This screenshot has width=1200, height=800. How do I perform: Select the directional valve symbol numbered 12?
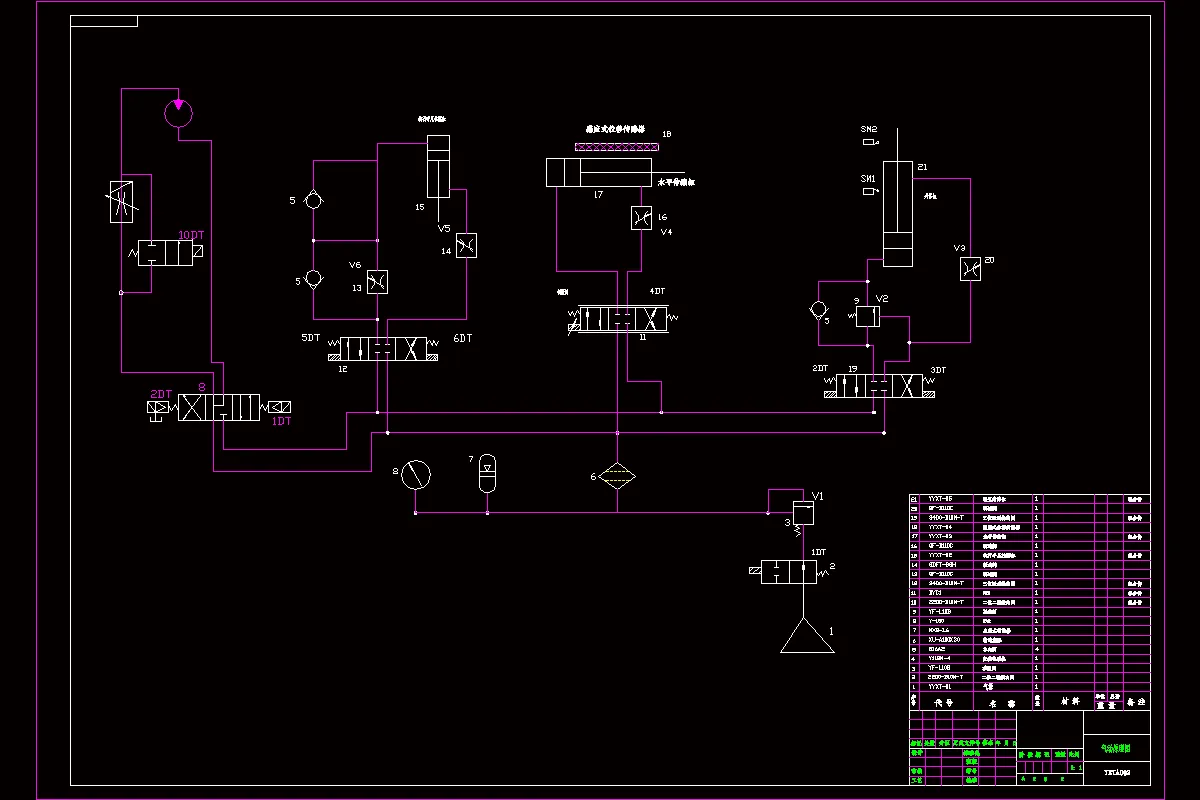tap(384, 349)
